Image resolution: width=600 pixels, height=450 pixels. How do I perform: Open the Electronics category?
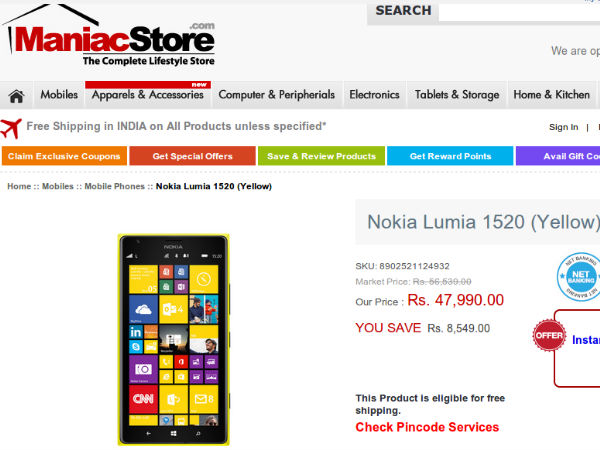(x=374, y=95)
